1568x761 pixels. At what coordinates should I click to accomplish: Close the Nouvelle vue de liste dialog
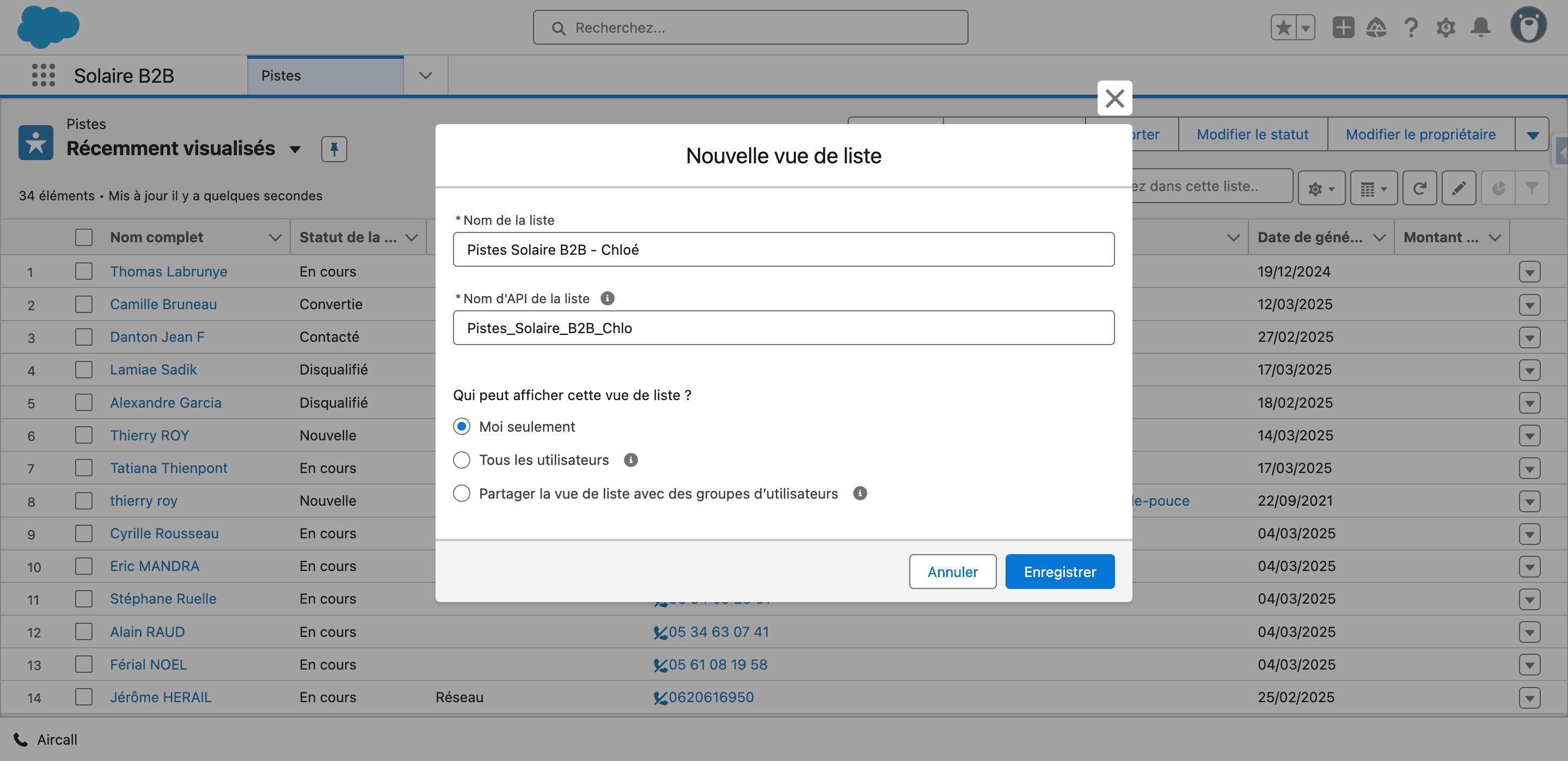click(1114, 98)
